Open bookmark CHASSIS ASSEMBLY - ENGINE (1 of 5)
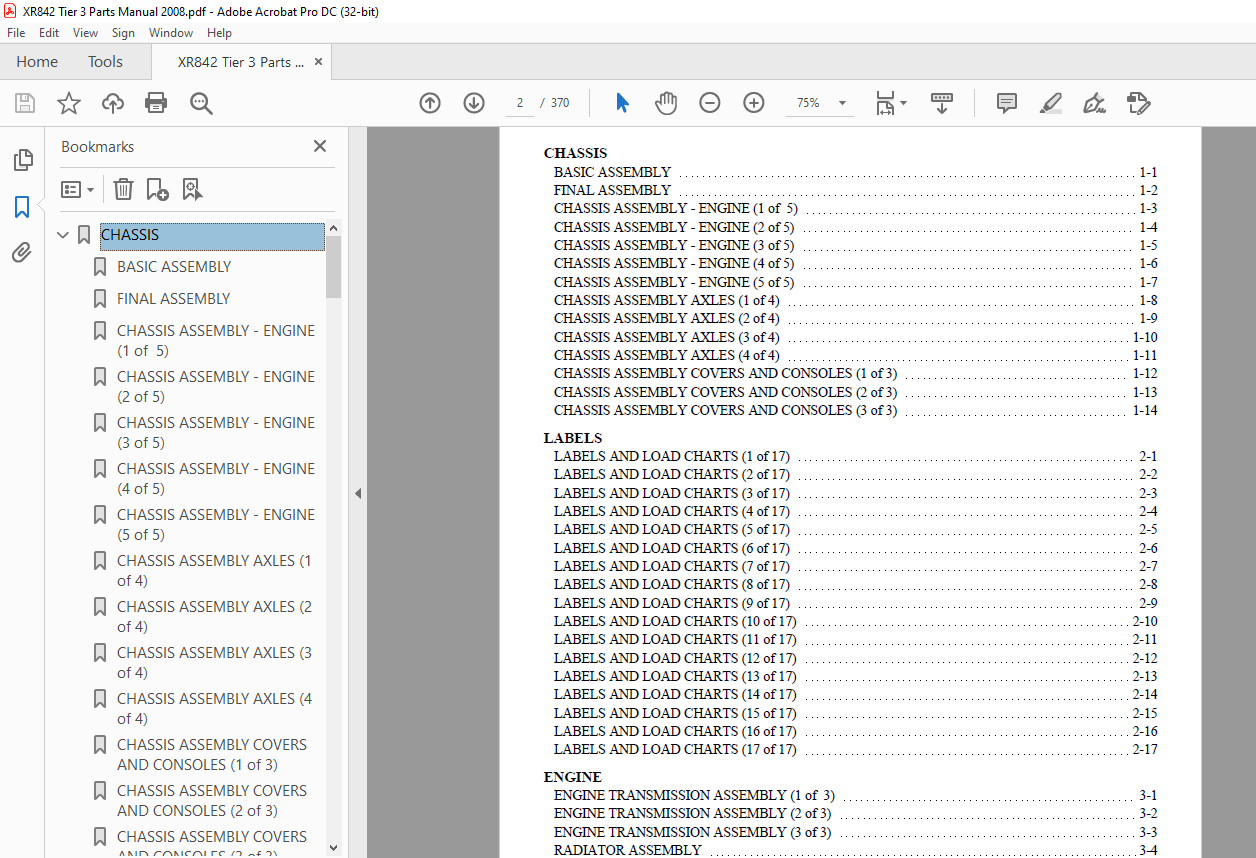 216,341
